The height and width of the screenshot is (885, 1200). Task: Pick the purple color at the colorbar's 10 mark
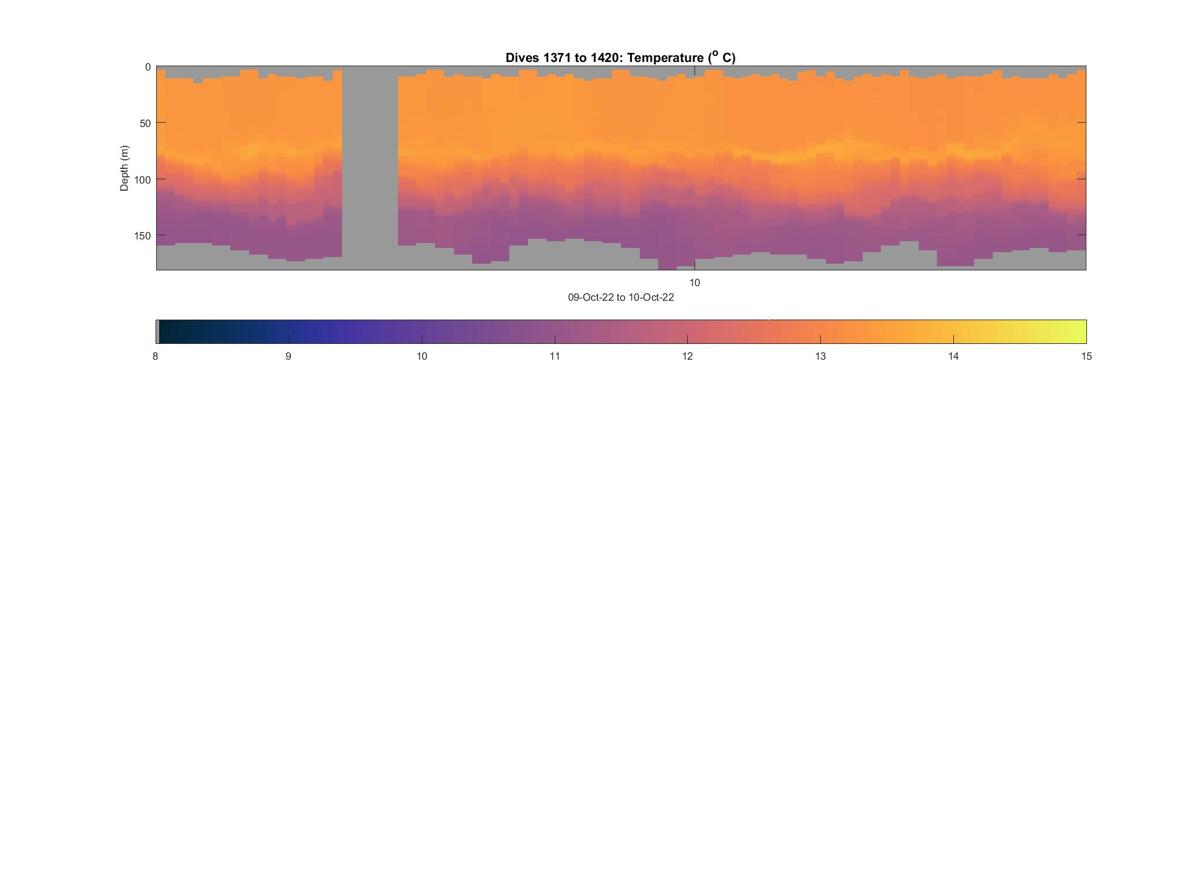point(422,331)
